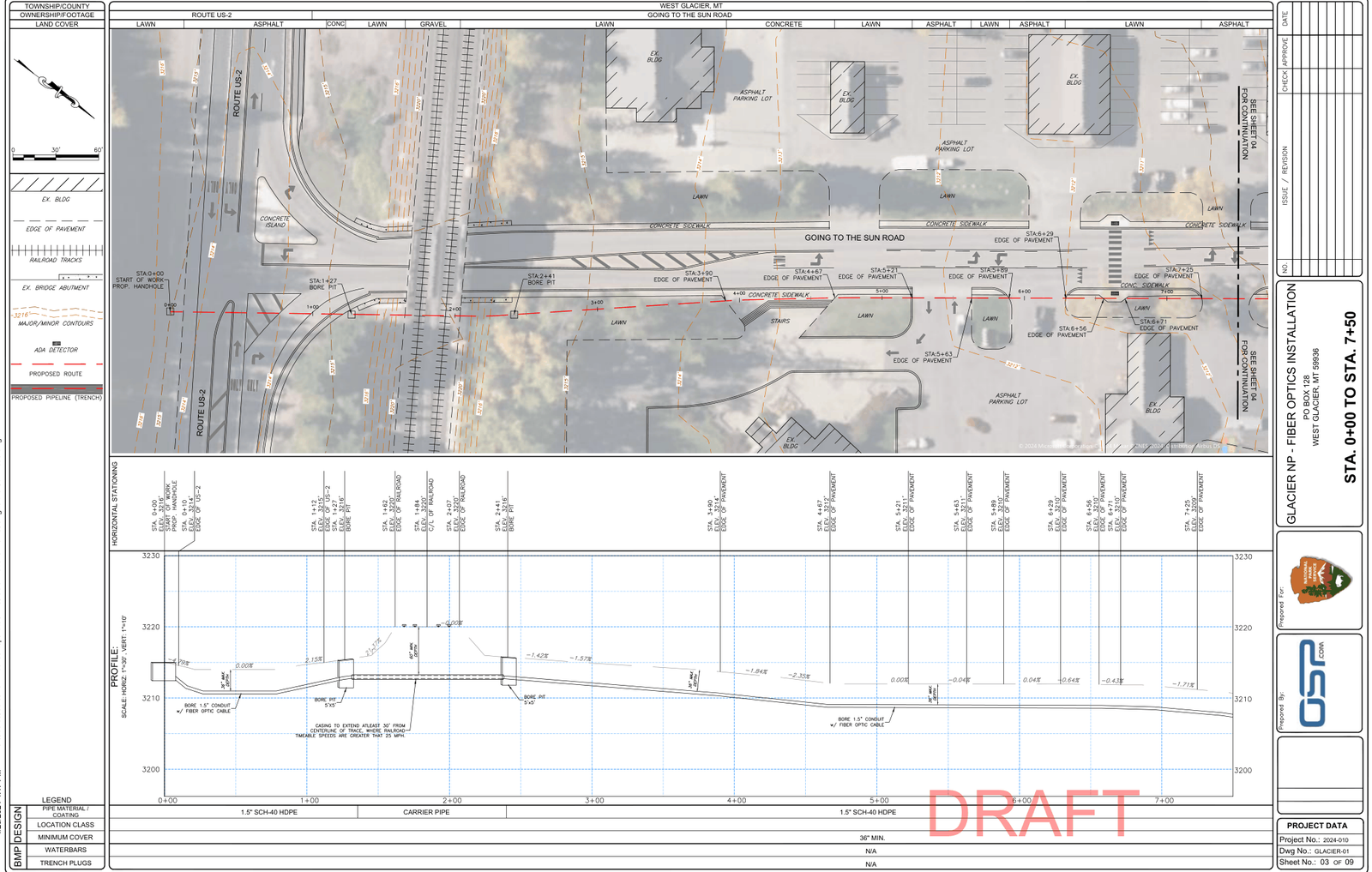Click 'GLACIER NP - FIBER OPTICS INSTALLATION' title
Screen dimensions: 1372x872
click(x=1292, y=404)
